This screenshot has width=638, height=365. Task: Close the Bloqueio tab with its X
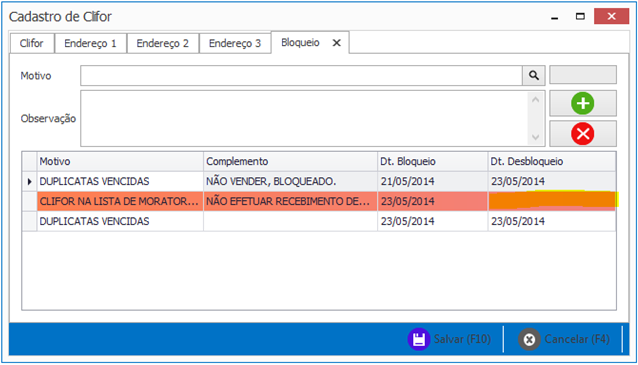336,43
